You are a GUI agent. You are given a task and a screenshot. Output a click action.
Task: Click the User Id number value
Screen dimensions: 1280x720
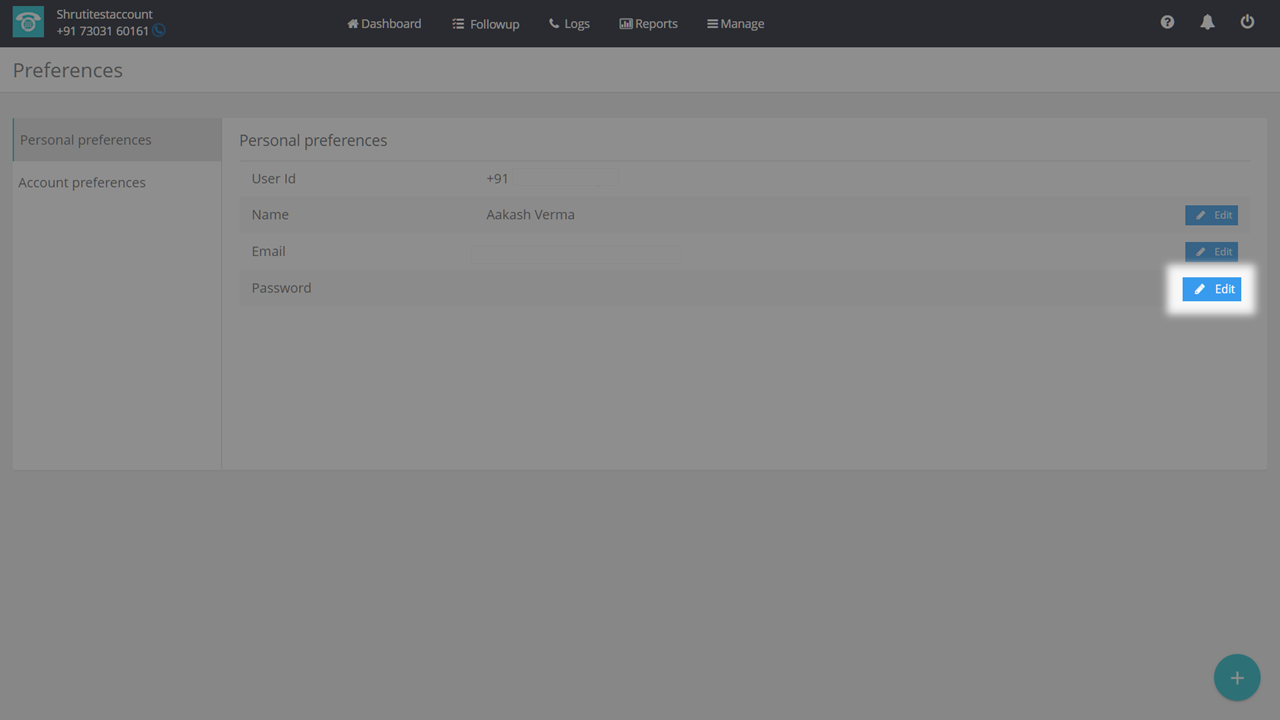pos(551,178)
